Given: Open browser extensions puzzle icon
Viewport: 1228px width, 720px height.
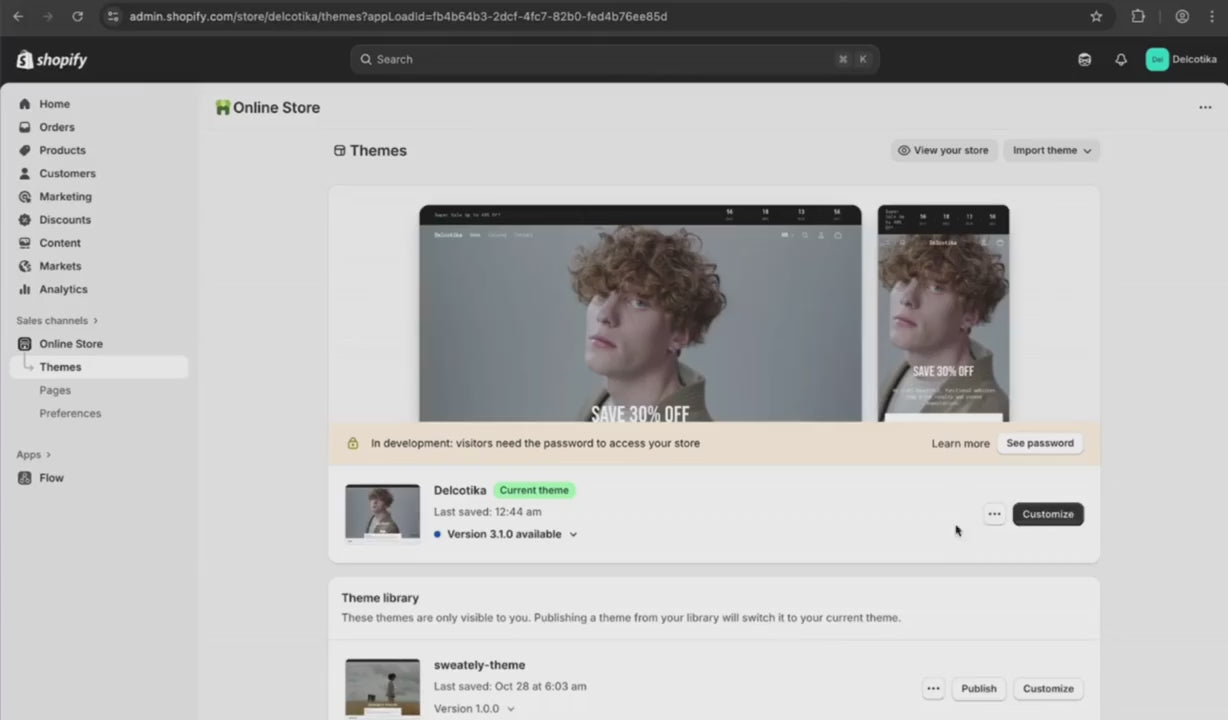Looking at the screenshot, I should [x=1138, y=16].
